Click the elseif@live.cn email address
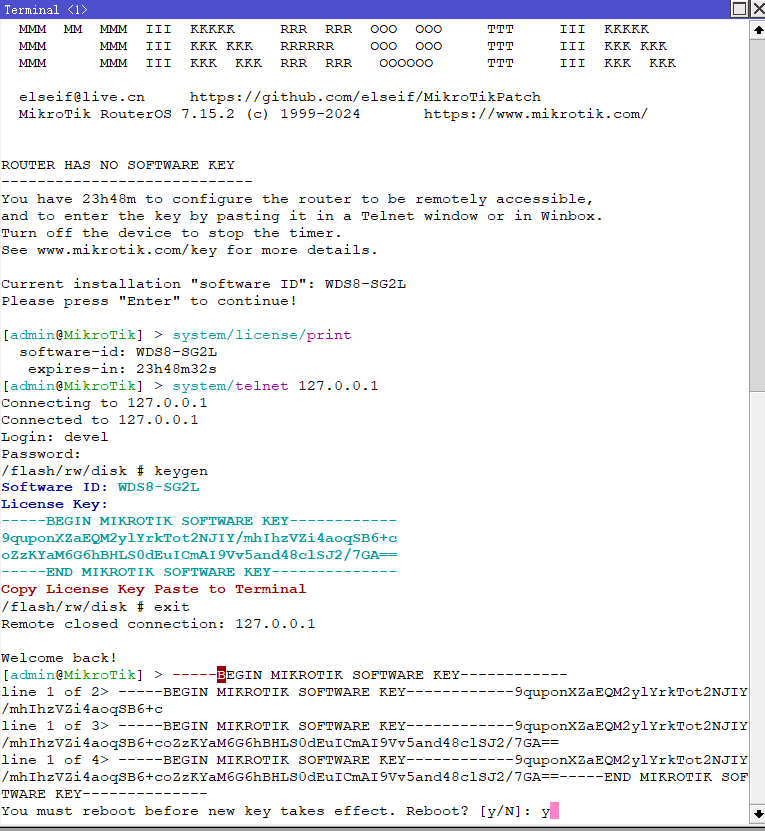Image resolution: width=765 pixels, height=831 pixels. 82,97
